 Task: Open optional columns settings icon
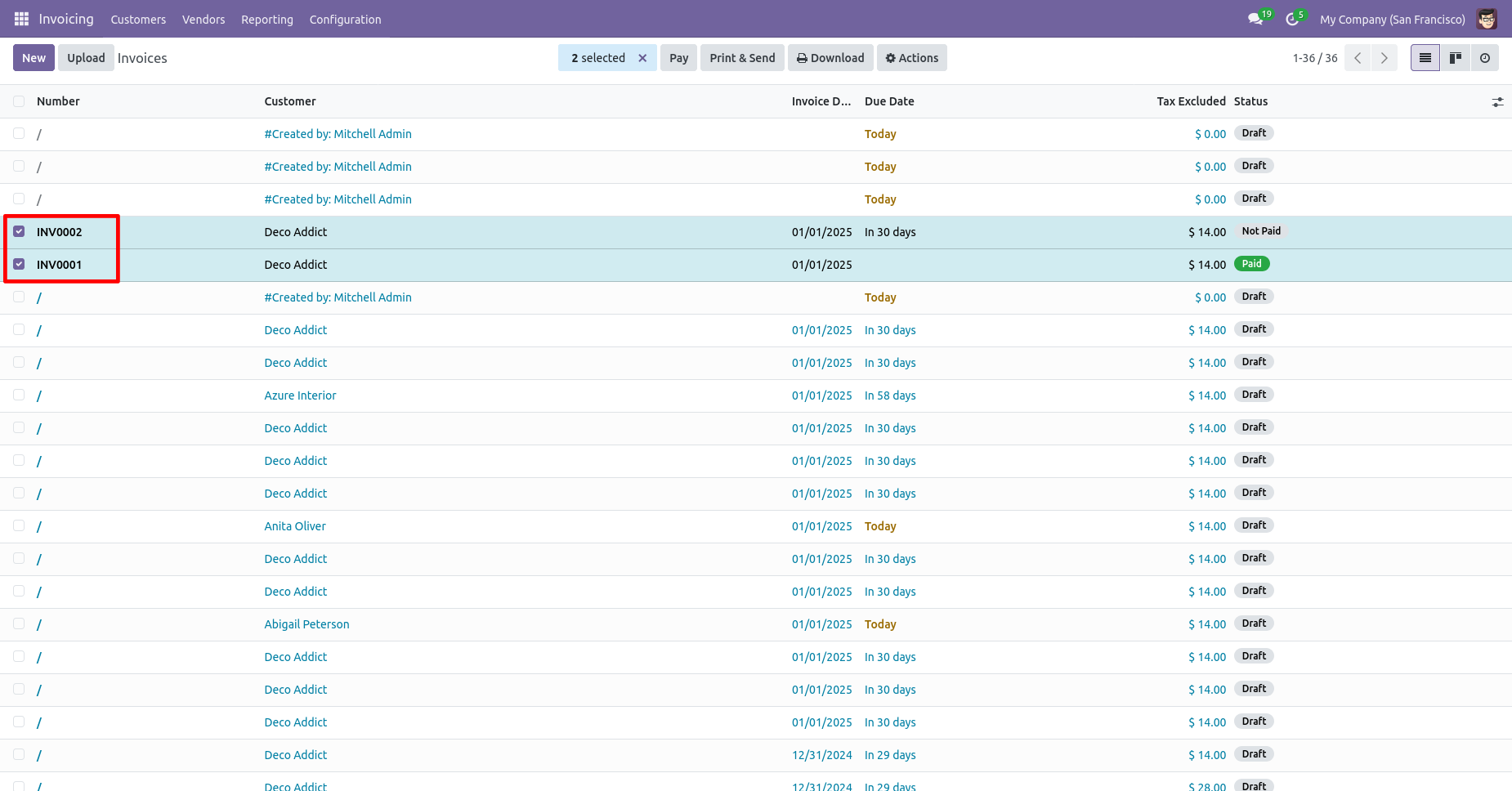point(1497,102)
